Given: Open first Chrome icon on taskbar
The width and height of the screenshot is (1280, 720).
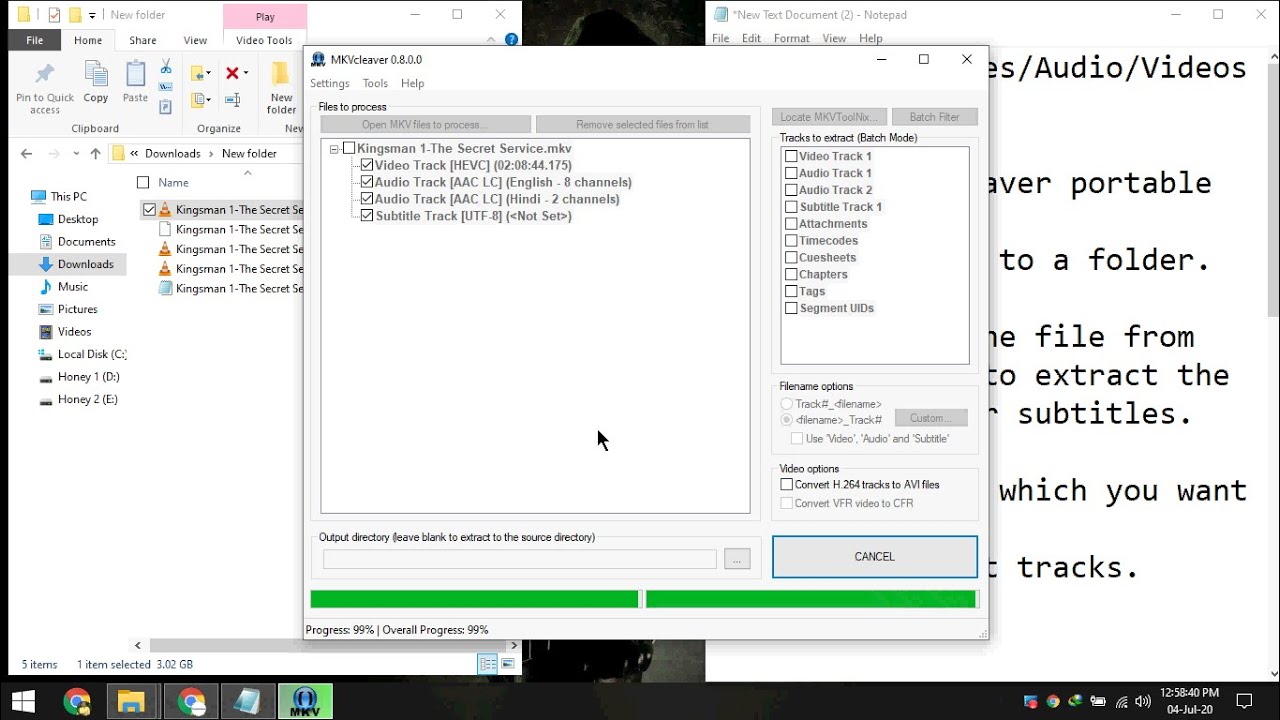Looking at the screenshot, I should [77, 701].
